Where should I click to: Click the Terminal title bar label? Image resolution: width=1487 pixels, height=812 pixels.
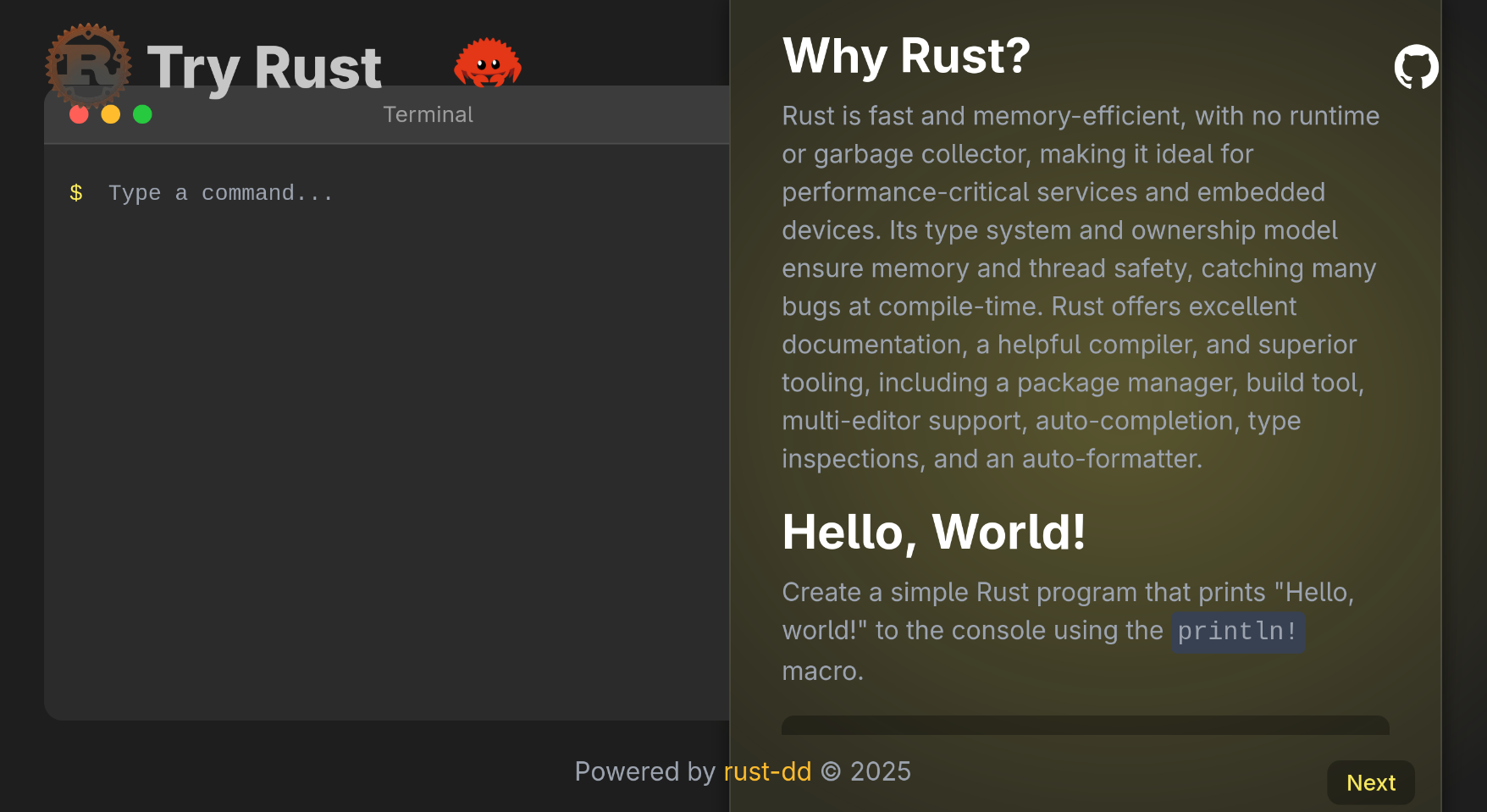tap(428, 114)
